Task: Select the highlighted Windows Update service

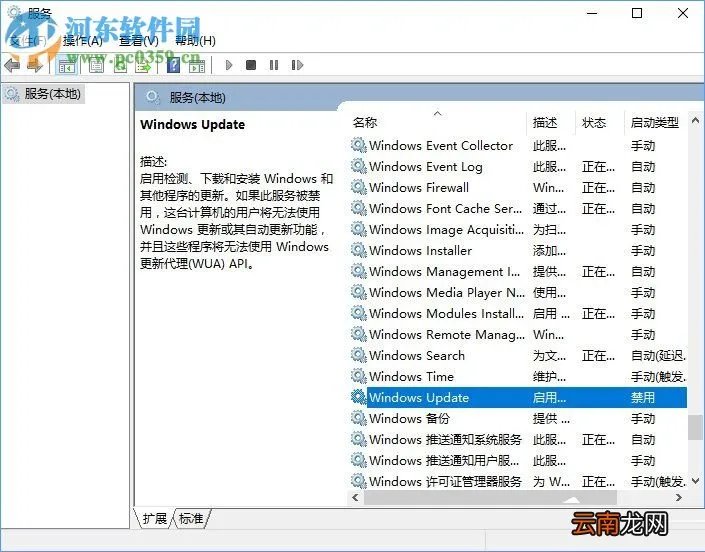Action: [x=518, y=397]
